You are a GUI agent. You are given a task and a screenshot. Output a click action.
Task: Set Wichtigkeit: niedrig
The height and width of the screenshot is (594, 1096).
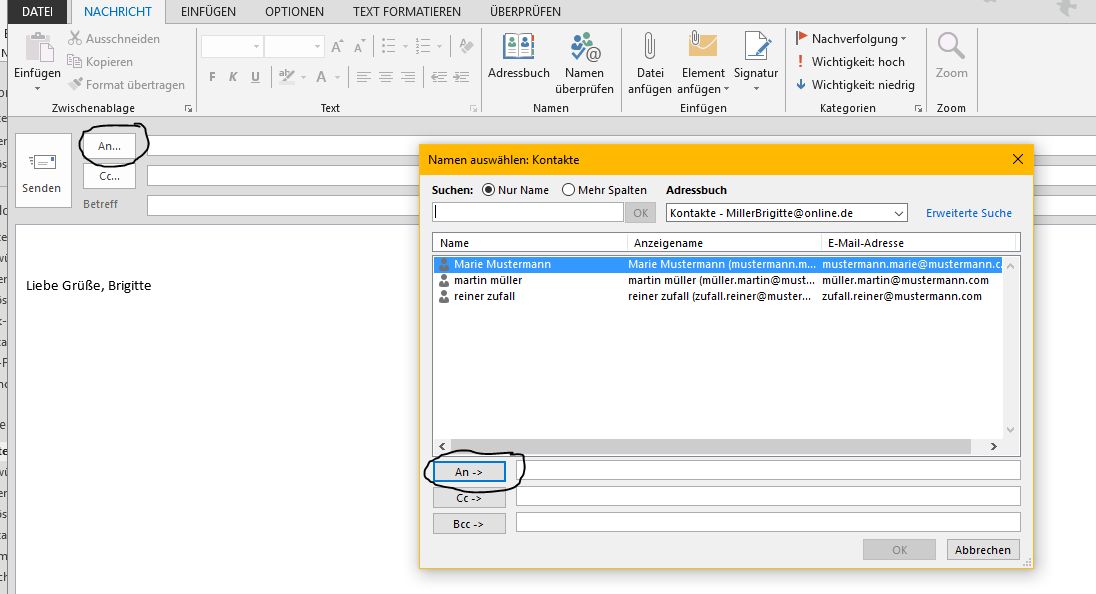[855, 85]
